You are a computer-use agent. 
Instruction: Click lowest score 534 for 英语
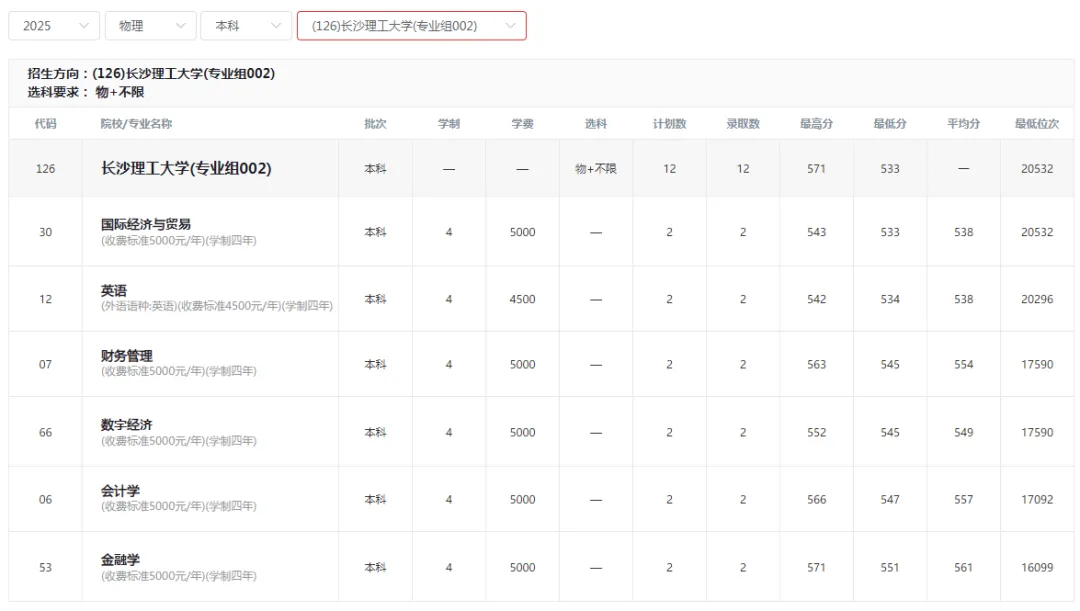(x=890, y=299)
